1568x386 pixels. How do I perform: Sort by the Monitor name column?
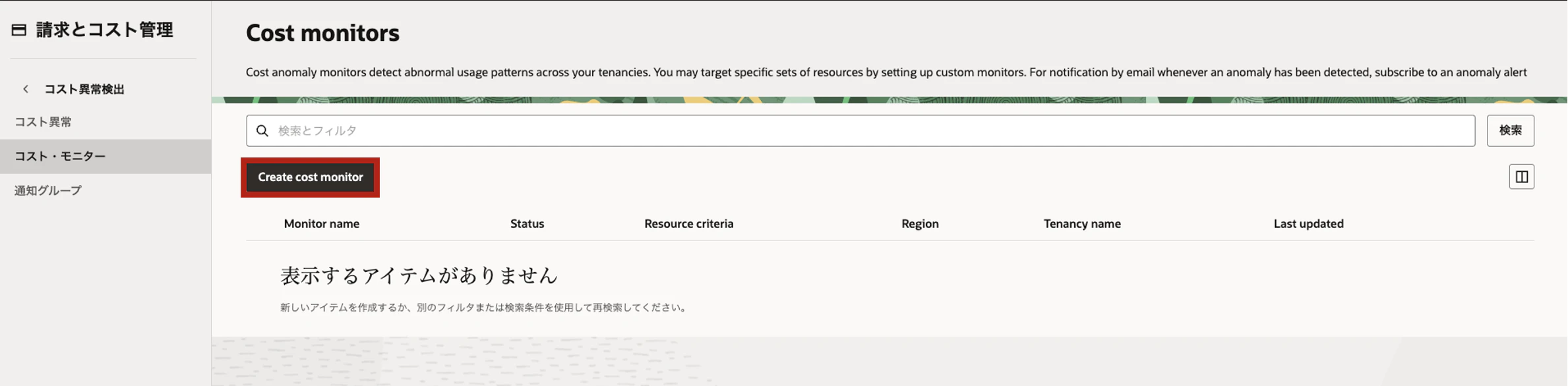click(322, 223)
